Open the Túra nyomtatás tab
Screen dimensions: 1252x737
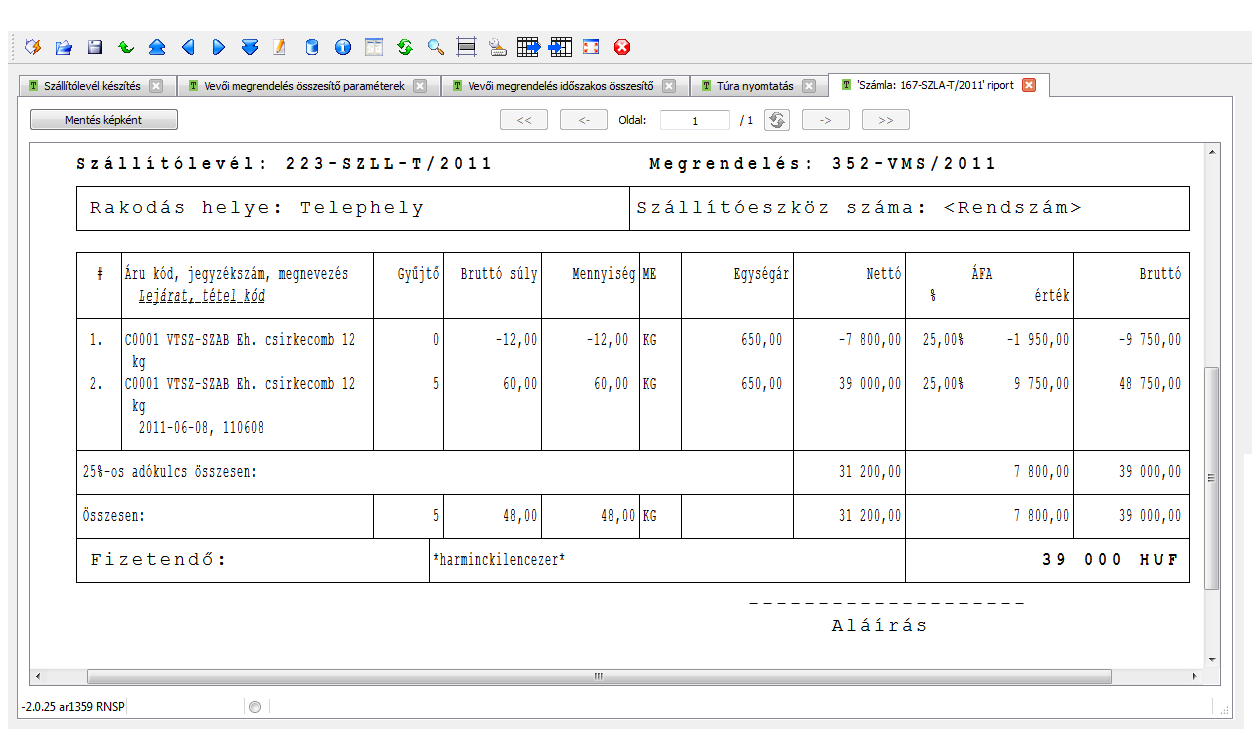(x=751, y=86)
